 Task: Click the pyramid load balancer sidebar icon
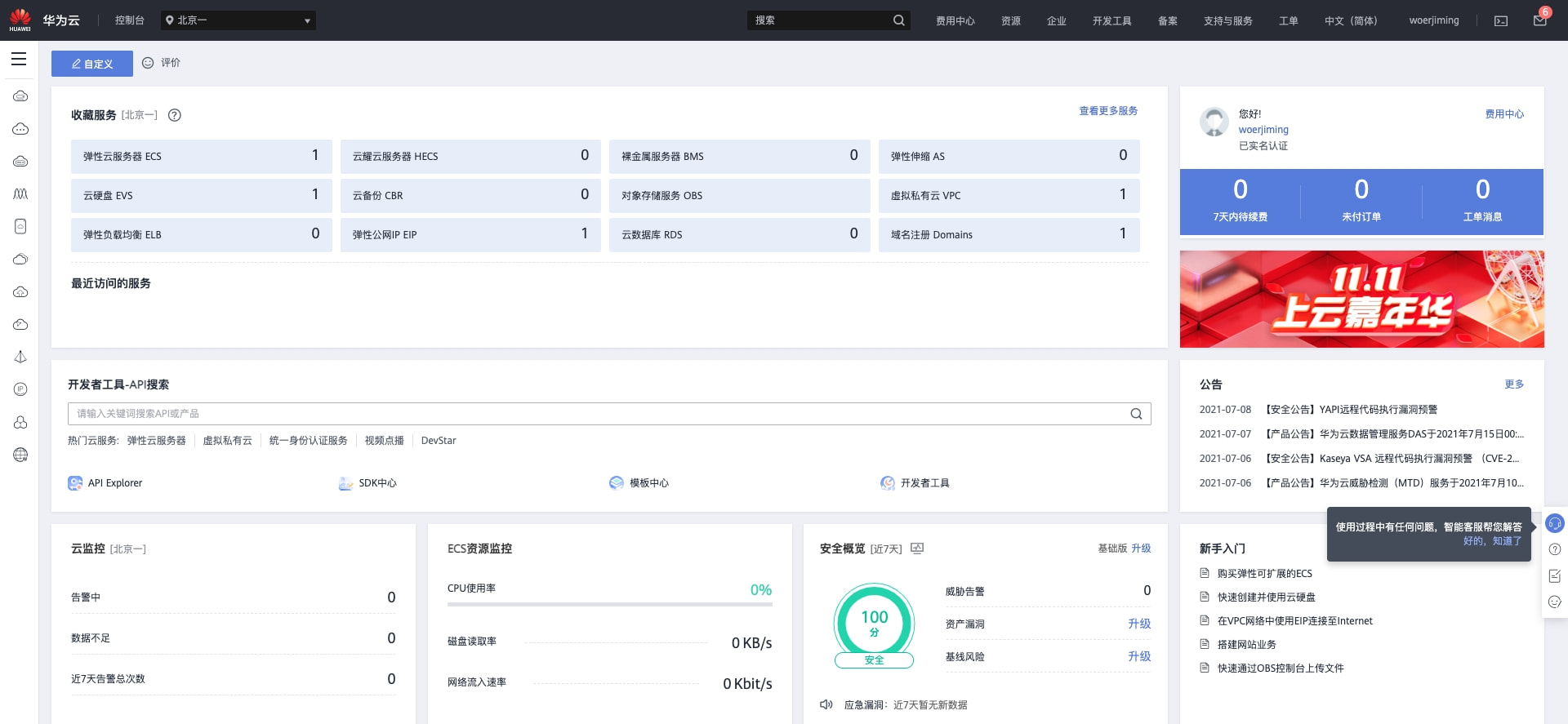tap(20, 358)
